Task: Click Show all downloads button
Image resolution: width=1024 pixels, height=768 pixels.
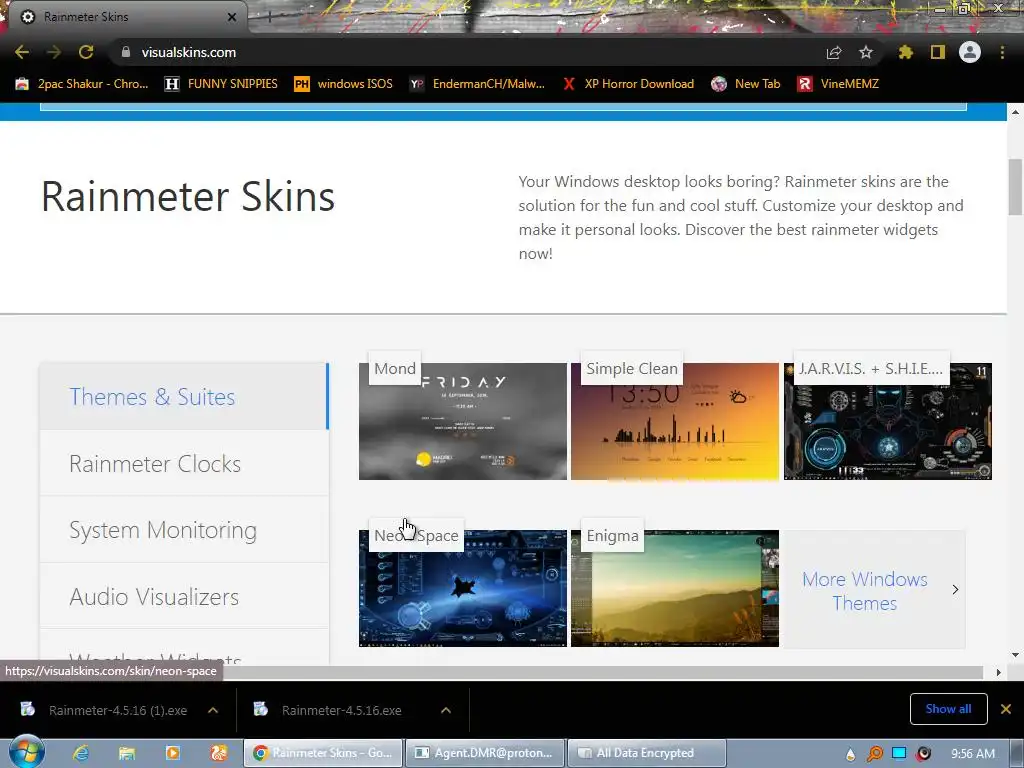Action: click(948, 709)
